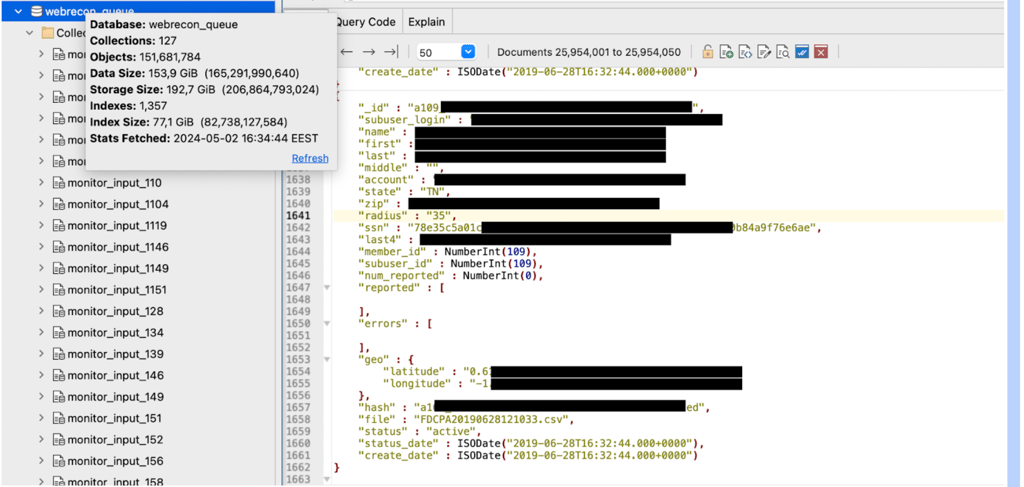Expand the monitor_input_1149 collection

pos(41,268)
